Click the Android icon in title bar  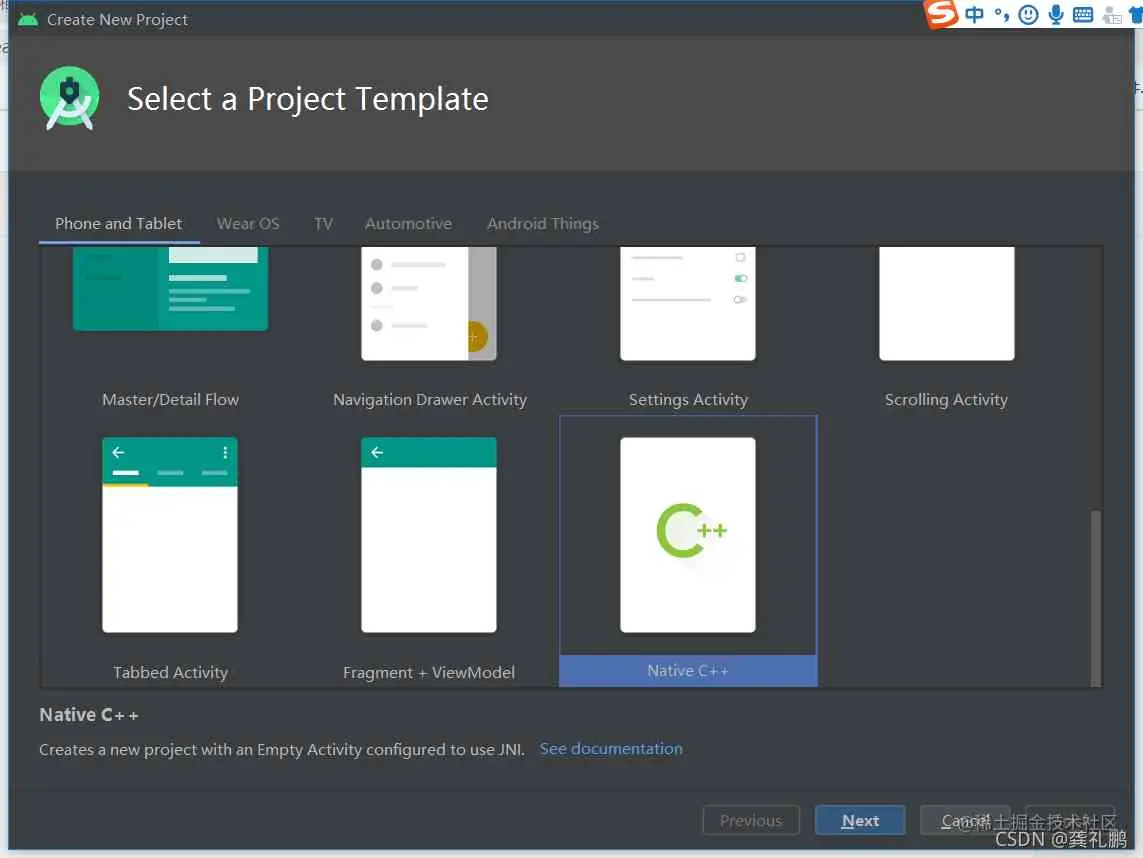pos(28,20)
